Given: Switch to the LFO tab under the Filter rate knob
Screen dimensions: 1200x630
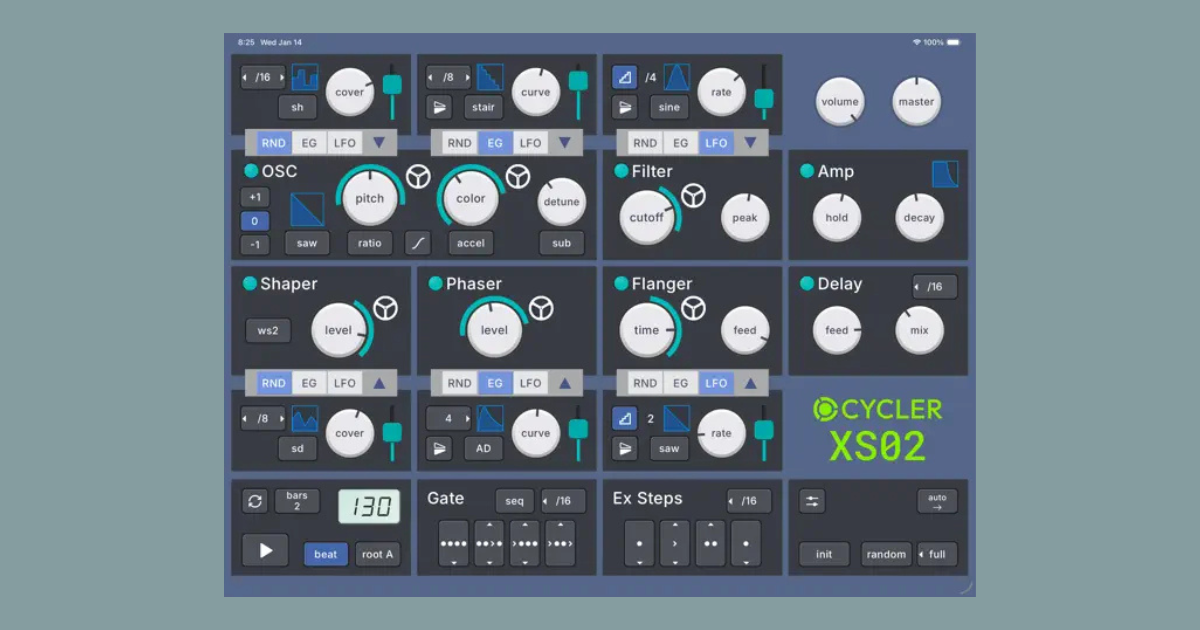Looking at the screenshot, I should point(715,142).
